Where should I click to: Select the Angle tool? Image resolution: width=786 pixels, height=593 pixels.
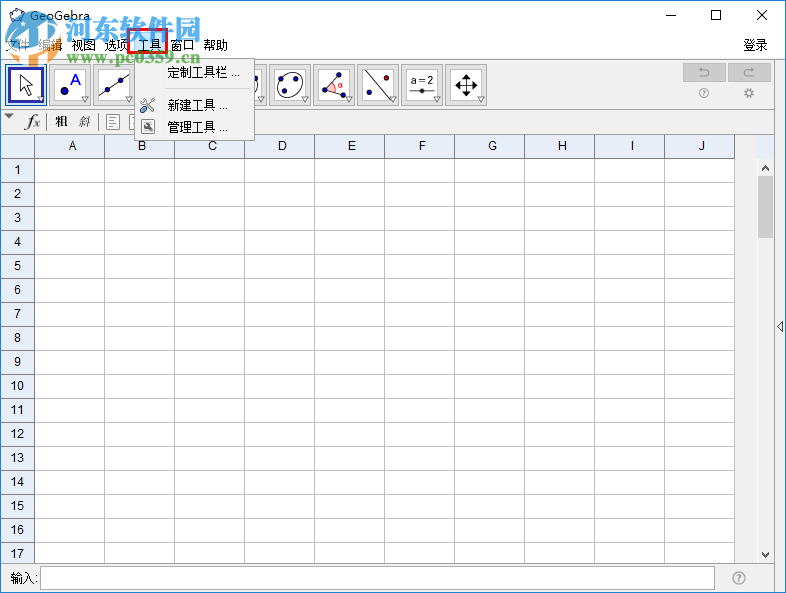click(x=334, y=85)
